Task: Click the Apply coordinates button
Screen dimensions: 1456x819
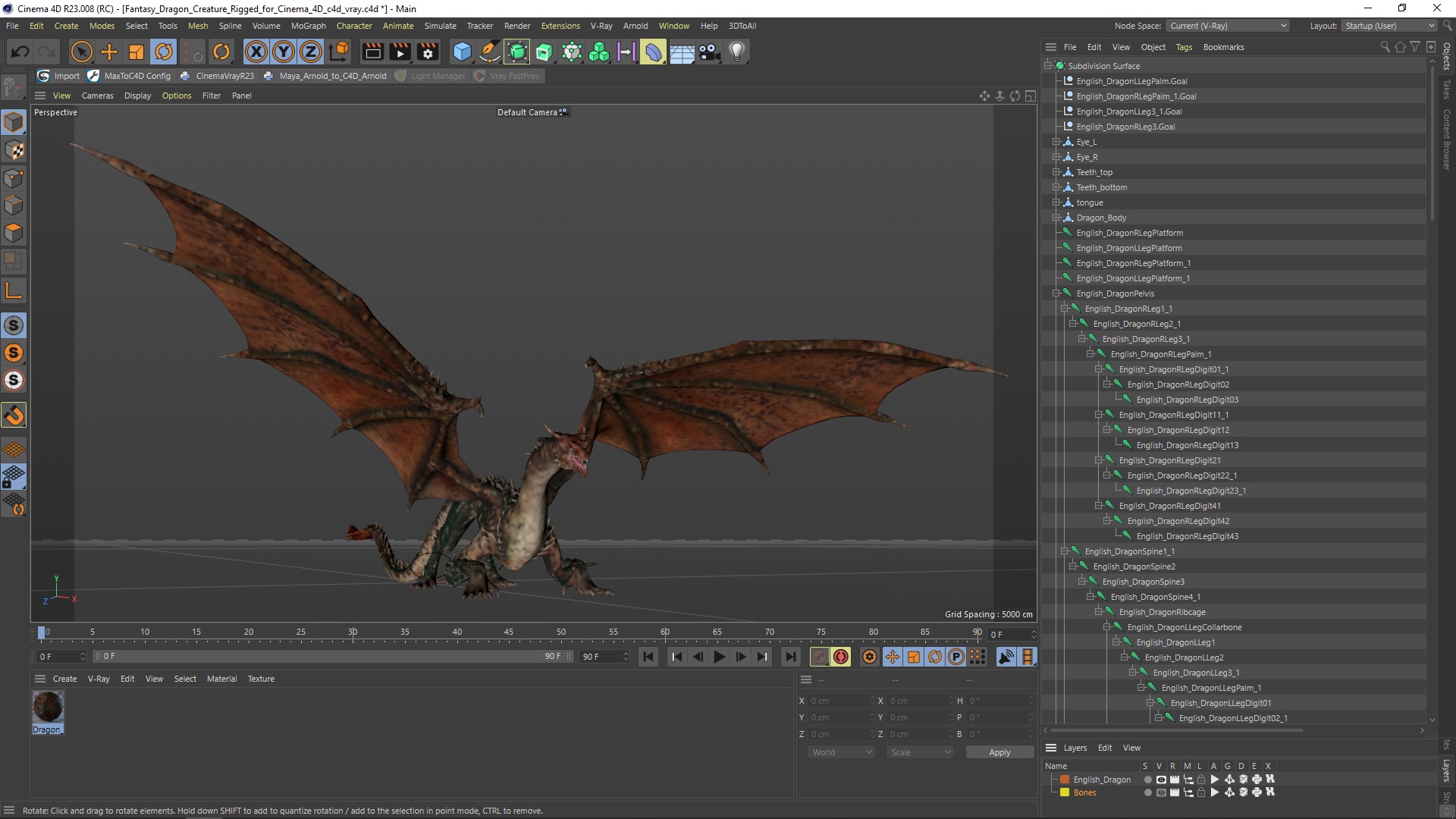Action: [999, 752]
